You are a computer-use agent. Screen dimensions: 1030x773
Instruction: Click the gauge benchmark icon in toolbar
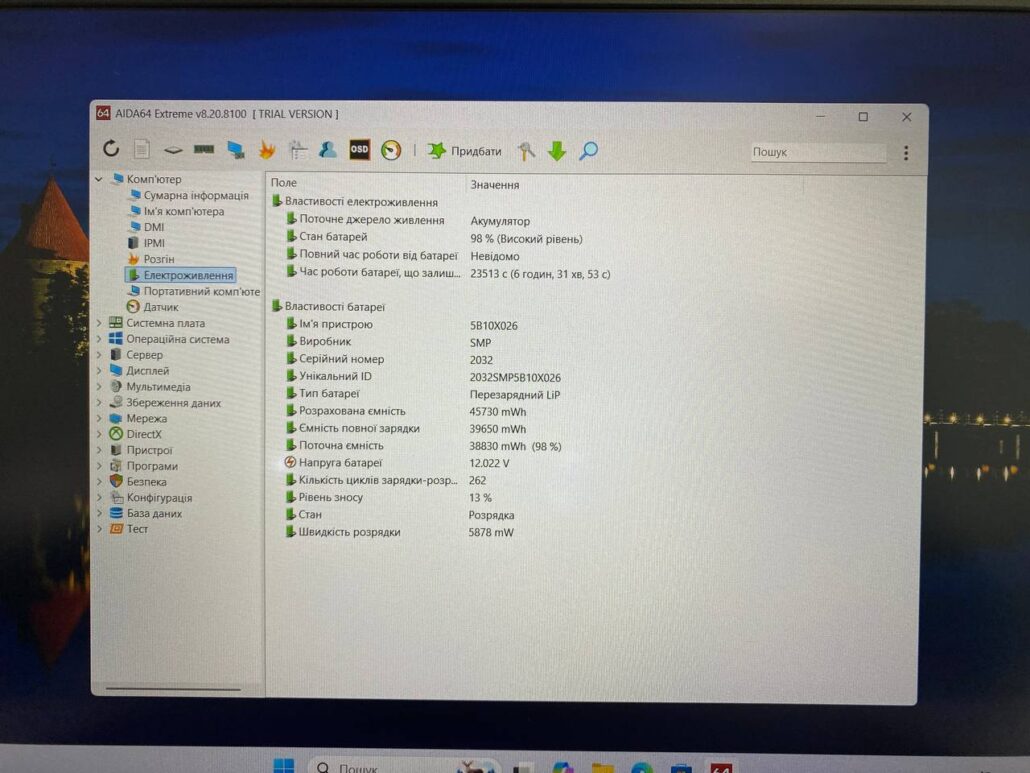(391, 151)
